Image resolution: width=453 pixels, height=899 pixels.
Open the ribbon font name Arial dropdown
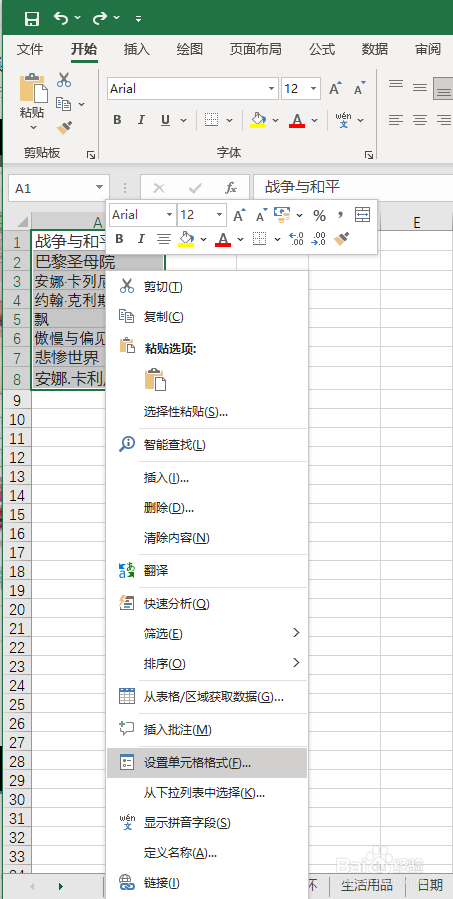(x=271, y=89)
